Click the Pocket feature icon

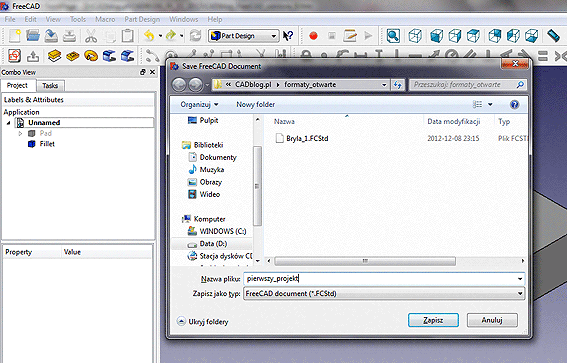[73, 56]
